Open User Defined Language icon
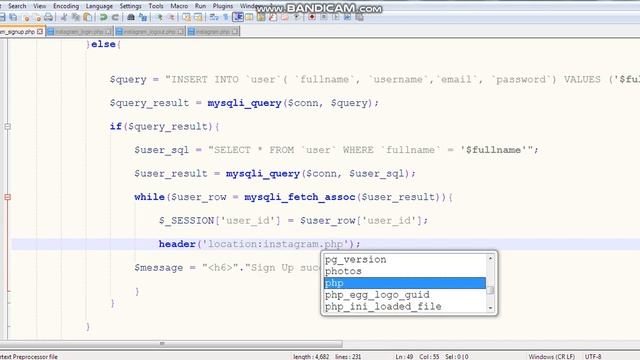This screenshot has height=360, width=640. tap(249, 17)
